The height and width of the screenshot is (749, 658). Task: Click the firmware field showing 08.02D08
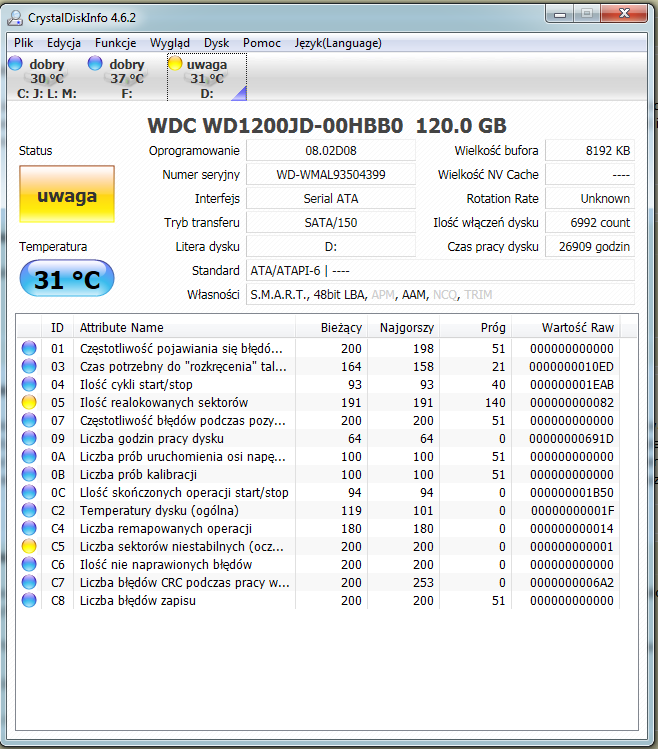pos(331,151)
